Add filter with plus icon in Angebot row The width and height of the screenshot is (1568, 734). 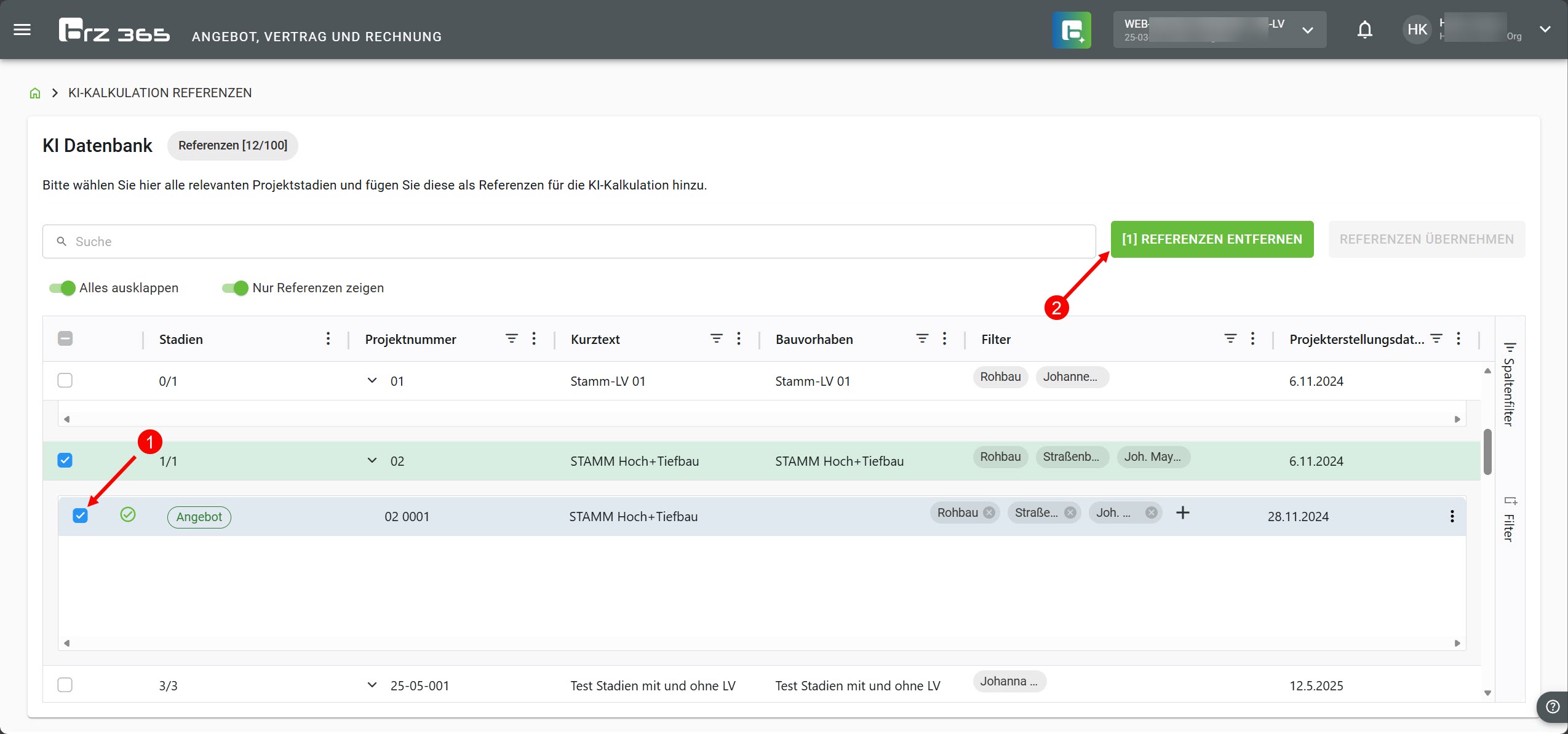click(1182, 513)
